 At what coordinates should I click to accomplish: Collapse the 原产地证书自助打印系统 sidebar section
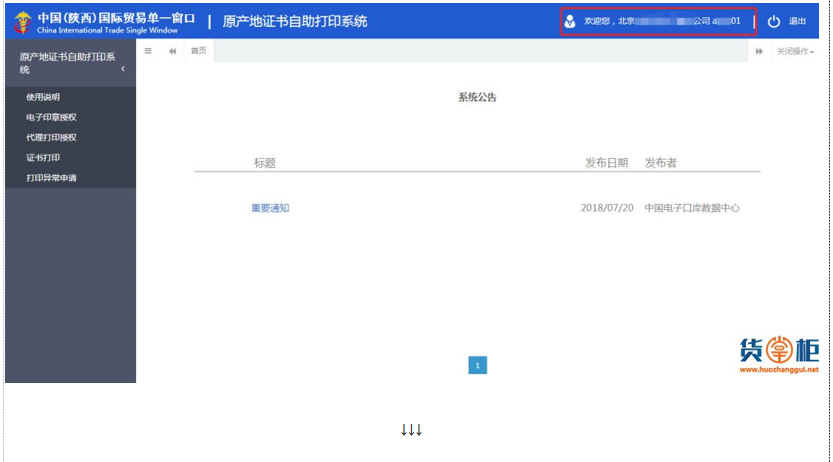coord(123,69)
